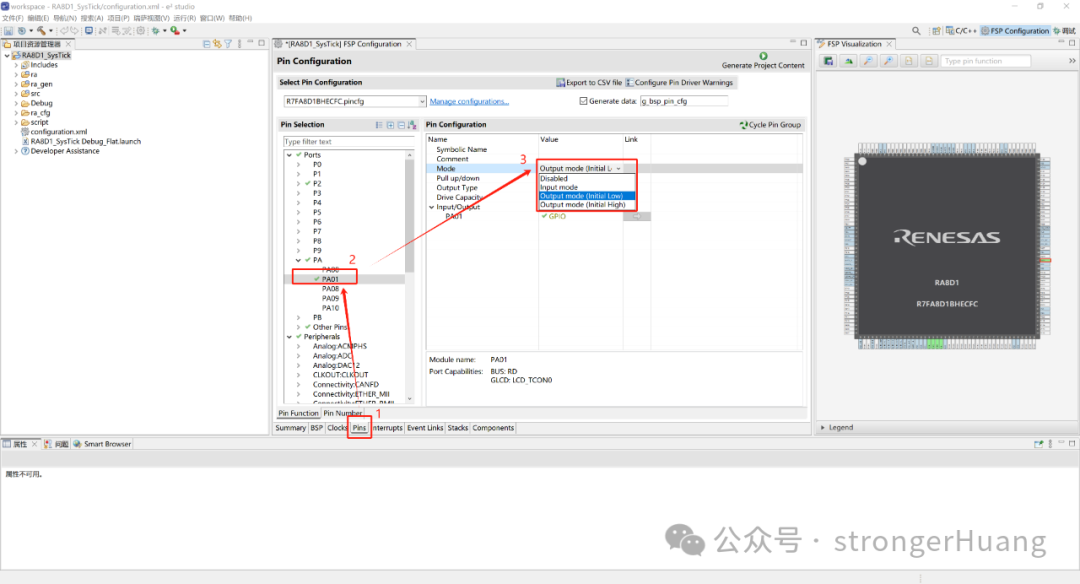1080x584 pixels.
Task: Expand the PB port tree node
Action: 298,317
